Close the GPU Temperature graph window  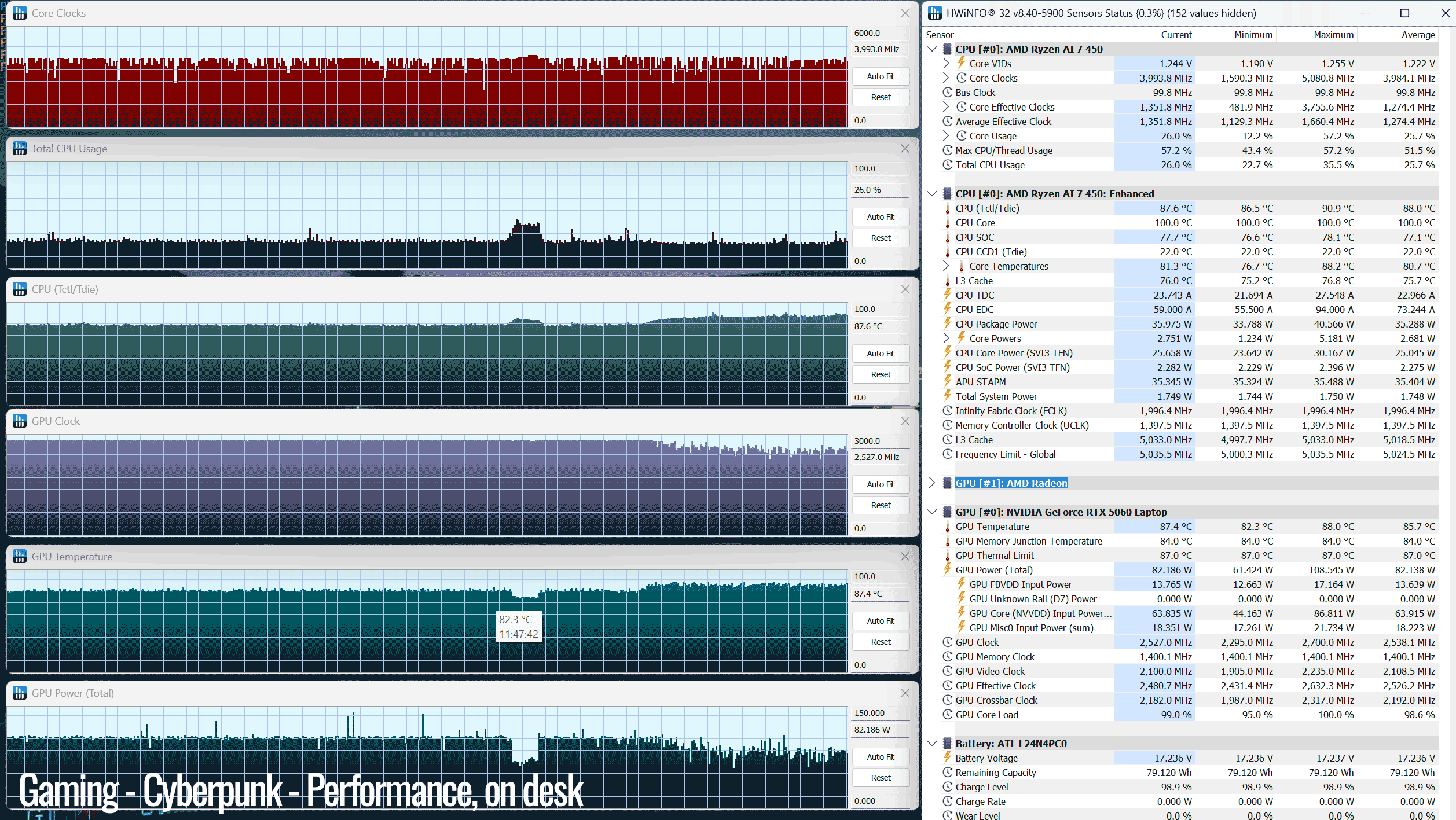click(x=905, y=556)
